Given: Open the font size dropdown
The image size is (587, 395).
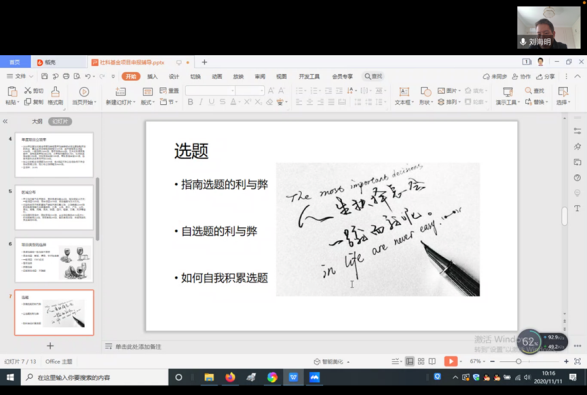Looking at the screenshot, I should (261, 91).
